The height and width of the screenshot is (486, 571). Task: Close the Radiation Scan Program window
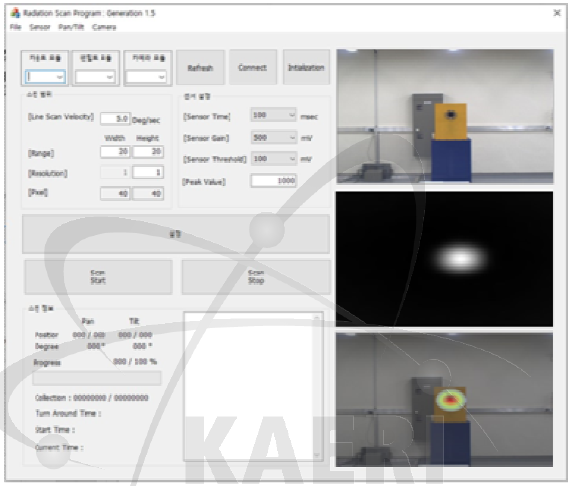[557, 13]
